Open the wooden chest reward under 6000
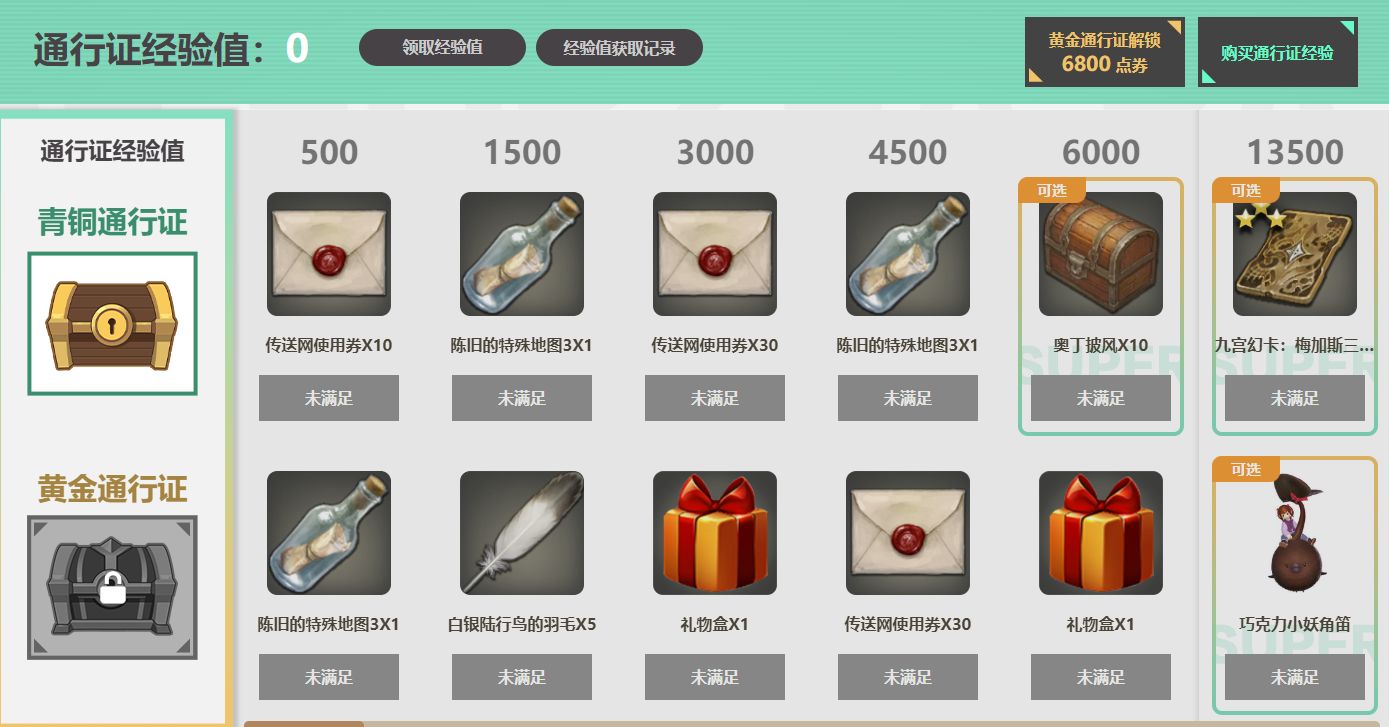Viewport: 1389px width, 727px height. (1101, 254)
